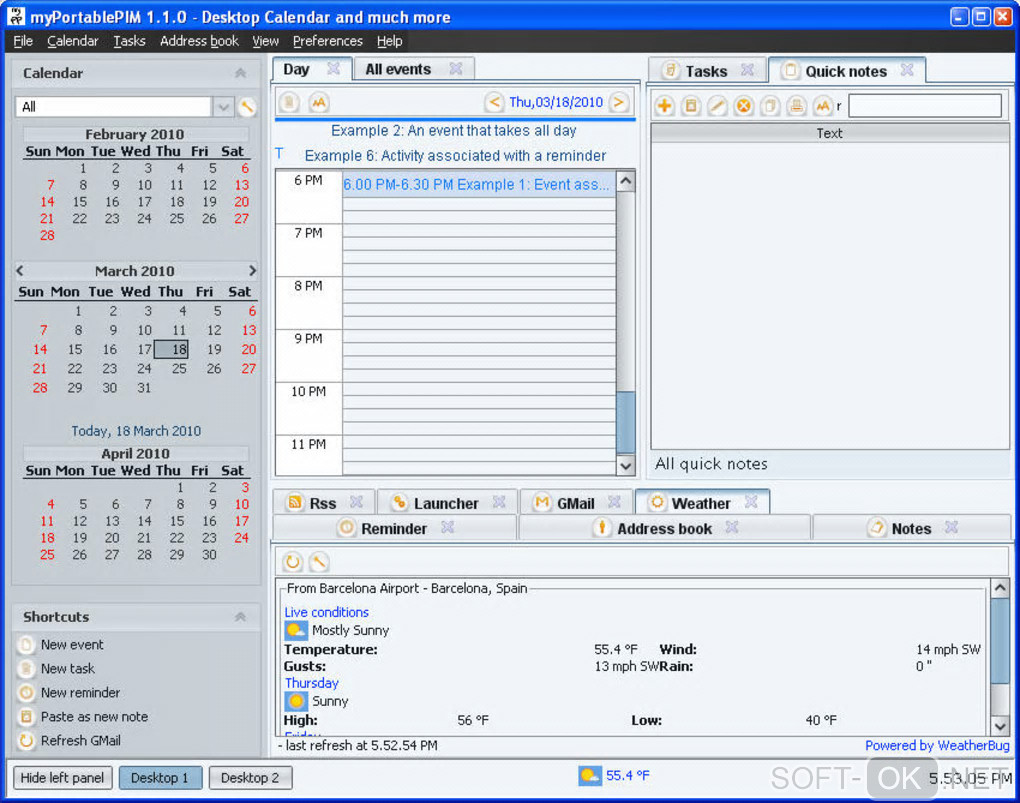
Task: Open the Address book menu
Action: coord(199,41)
